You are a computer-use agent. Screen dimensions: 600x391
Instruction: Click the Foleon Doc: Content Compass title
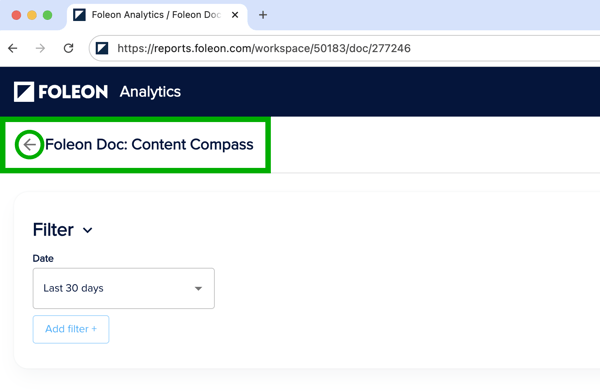coord(149,145)
